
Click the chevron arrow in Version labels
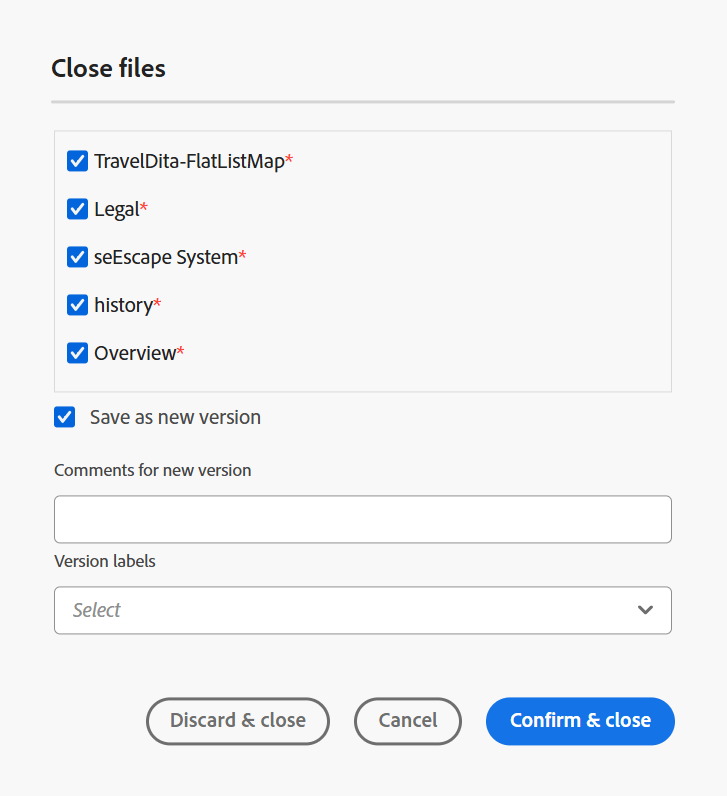645,610
